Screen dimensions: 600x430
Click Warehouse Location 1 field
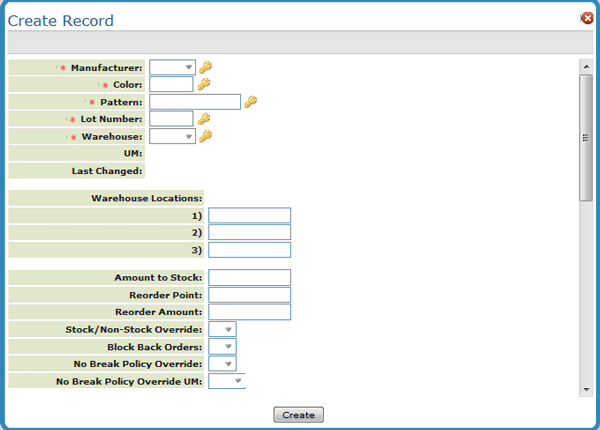pyautogui.click(x=249, y=215)
